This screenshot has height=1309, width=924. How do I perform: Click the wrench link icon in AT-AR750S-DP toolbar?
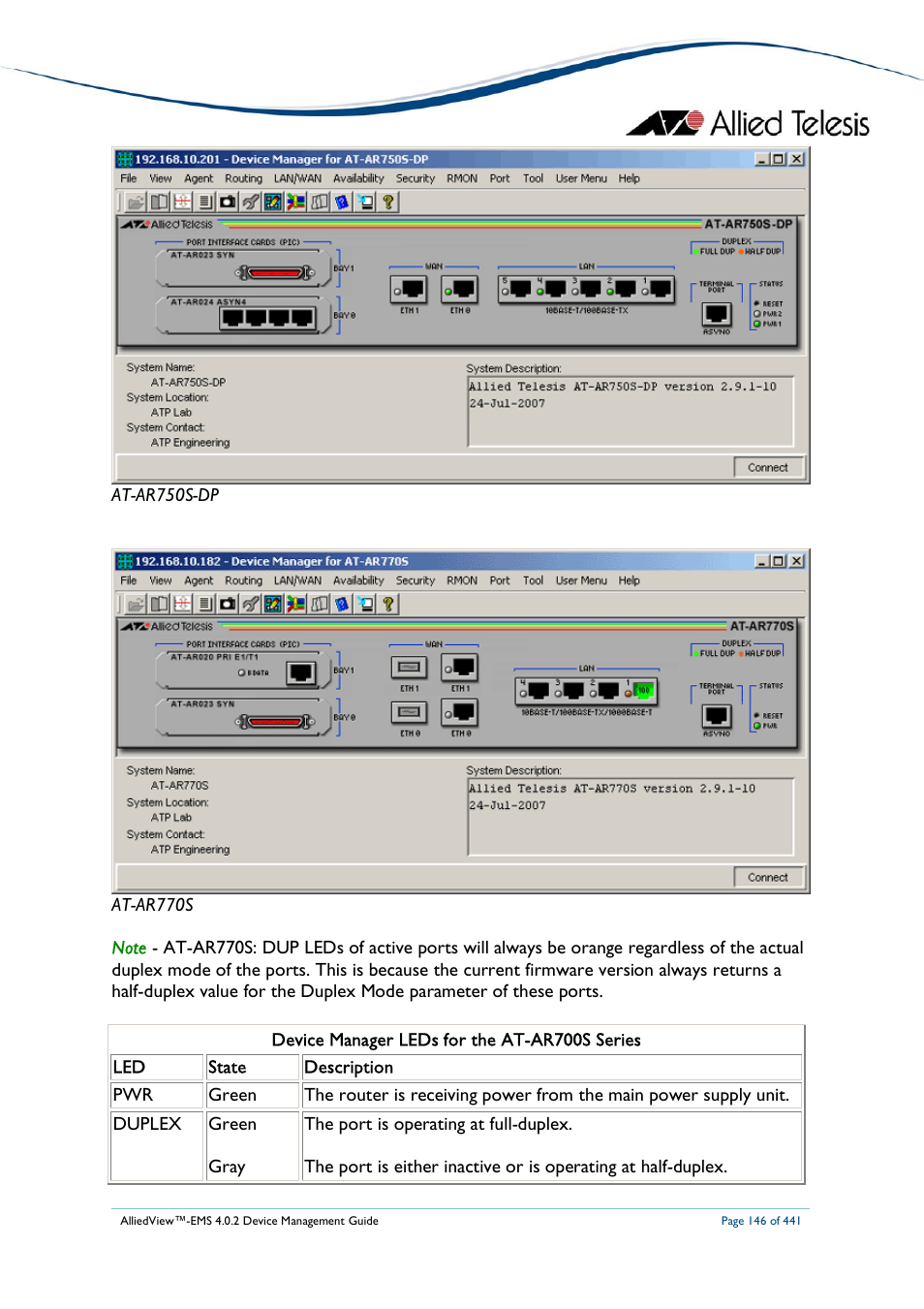(x=251, y=202)
